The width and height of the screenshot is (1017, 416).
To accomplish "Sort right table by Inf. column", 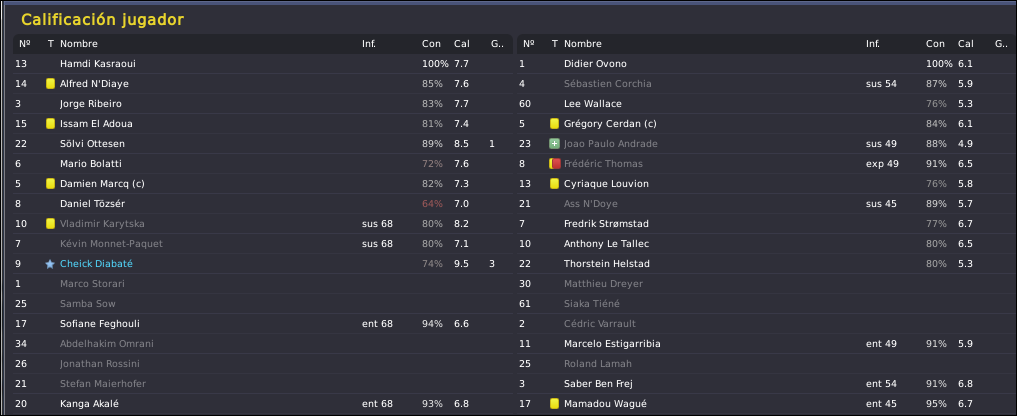I will coord(874,44).
